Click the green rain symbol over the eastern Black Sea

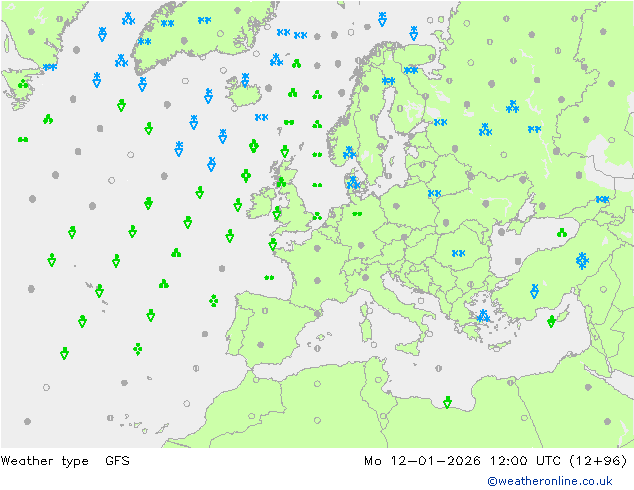click(x=562, y=232)
